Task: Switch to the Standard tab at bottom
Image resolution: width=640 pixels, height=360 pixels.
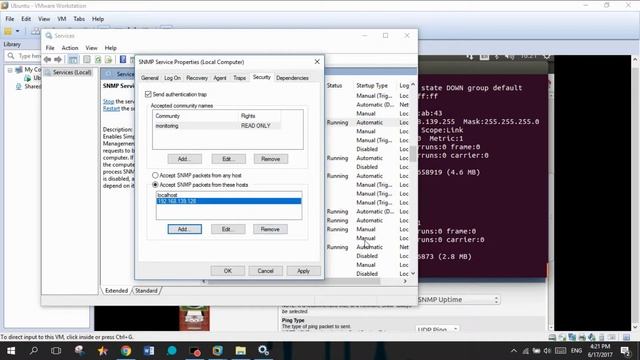Action: 146,291
